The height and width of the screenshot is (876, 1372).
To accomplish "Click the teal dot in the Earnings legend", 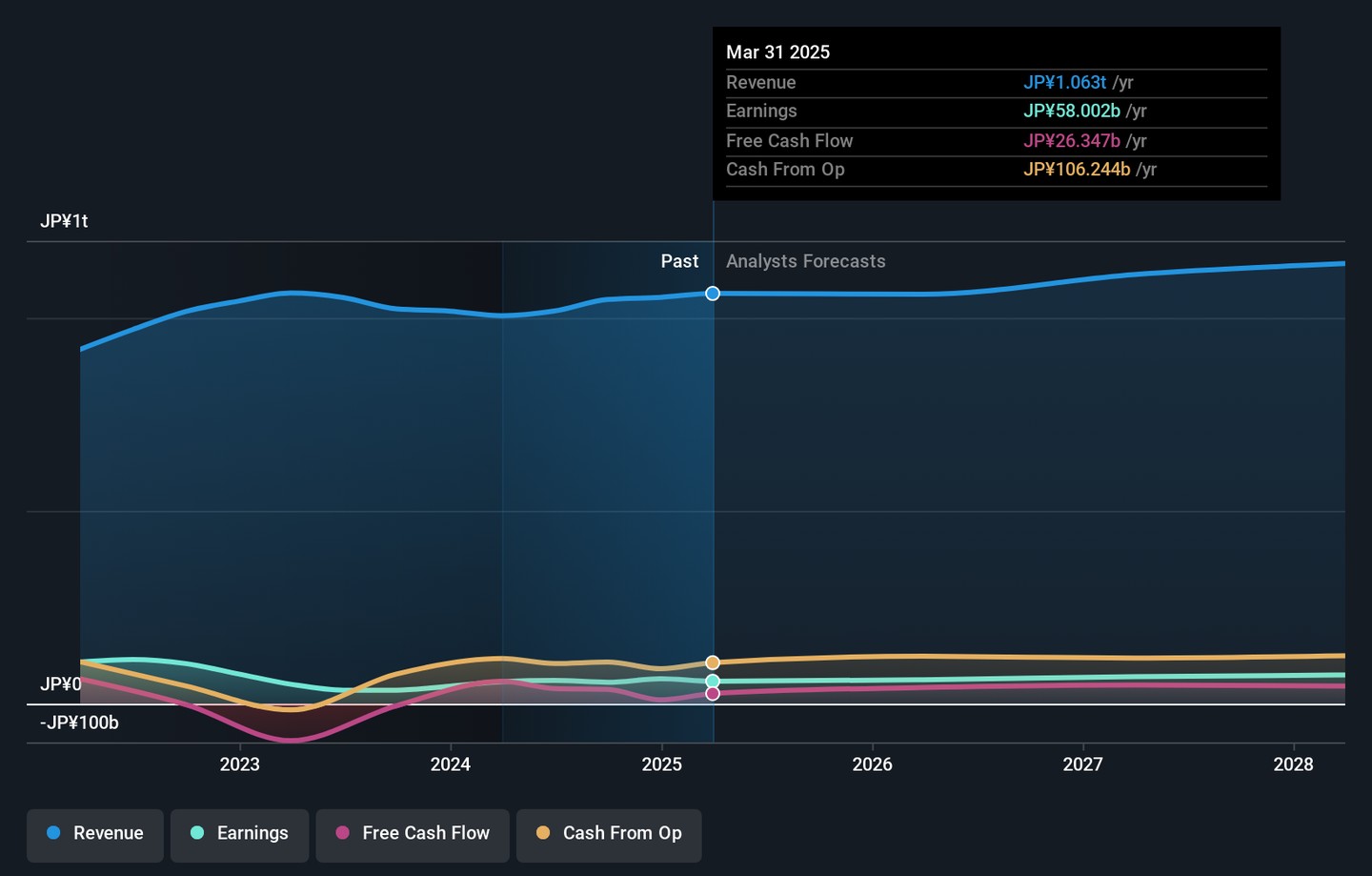I will 197,833.
